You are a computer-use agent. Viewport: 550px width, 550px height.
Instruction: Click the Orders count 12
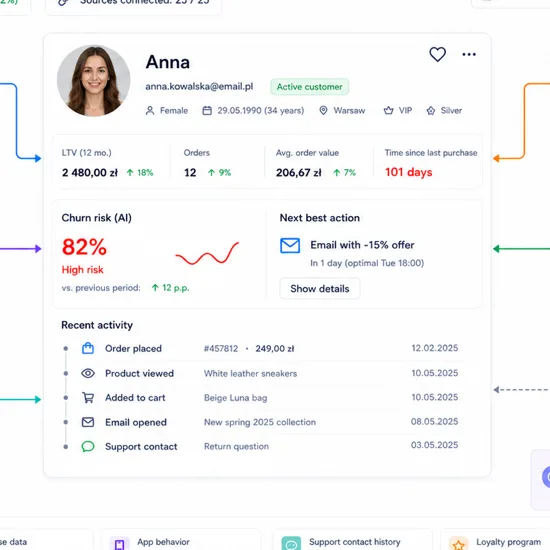190,173
